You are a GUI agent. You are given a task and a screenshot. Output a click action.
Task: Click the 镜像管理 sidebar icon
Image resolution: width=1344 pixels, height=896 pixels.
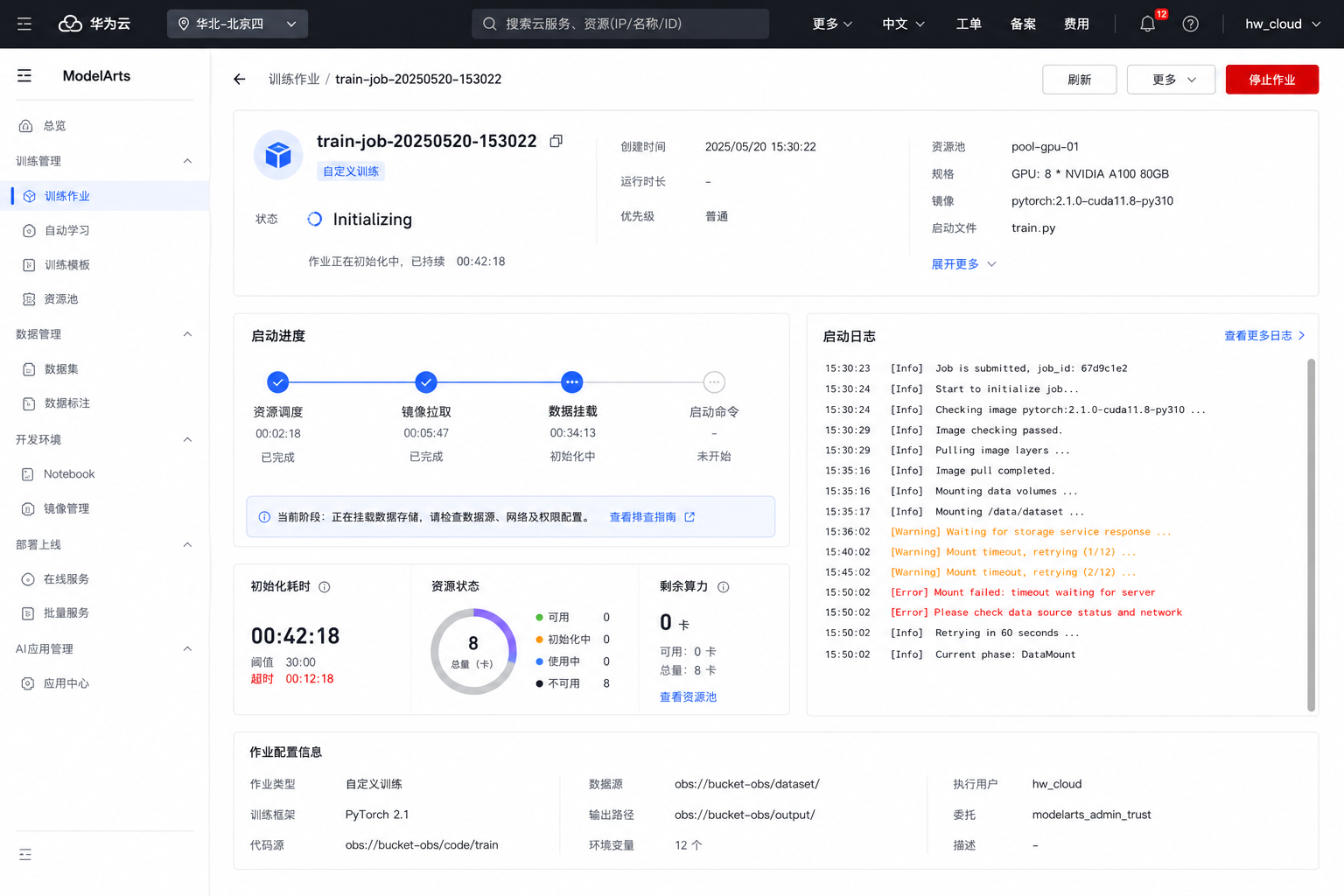click(x=28, y=508)
